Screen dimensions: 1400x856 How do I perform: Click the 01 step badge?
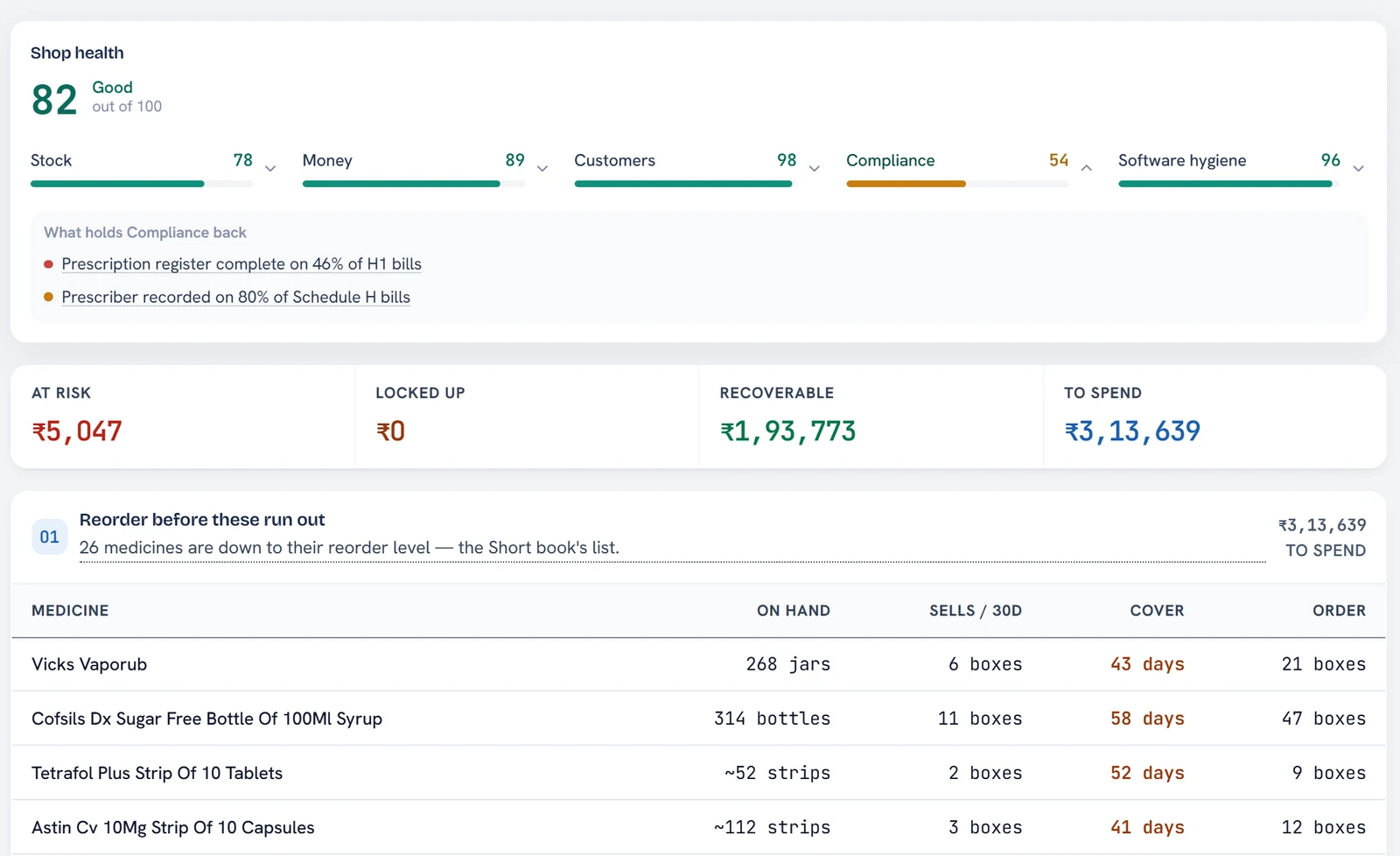tap(49, 537)
